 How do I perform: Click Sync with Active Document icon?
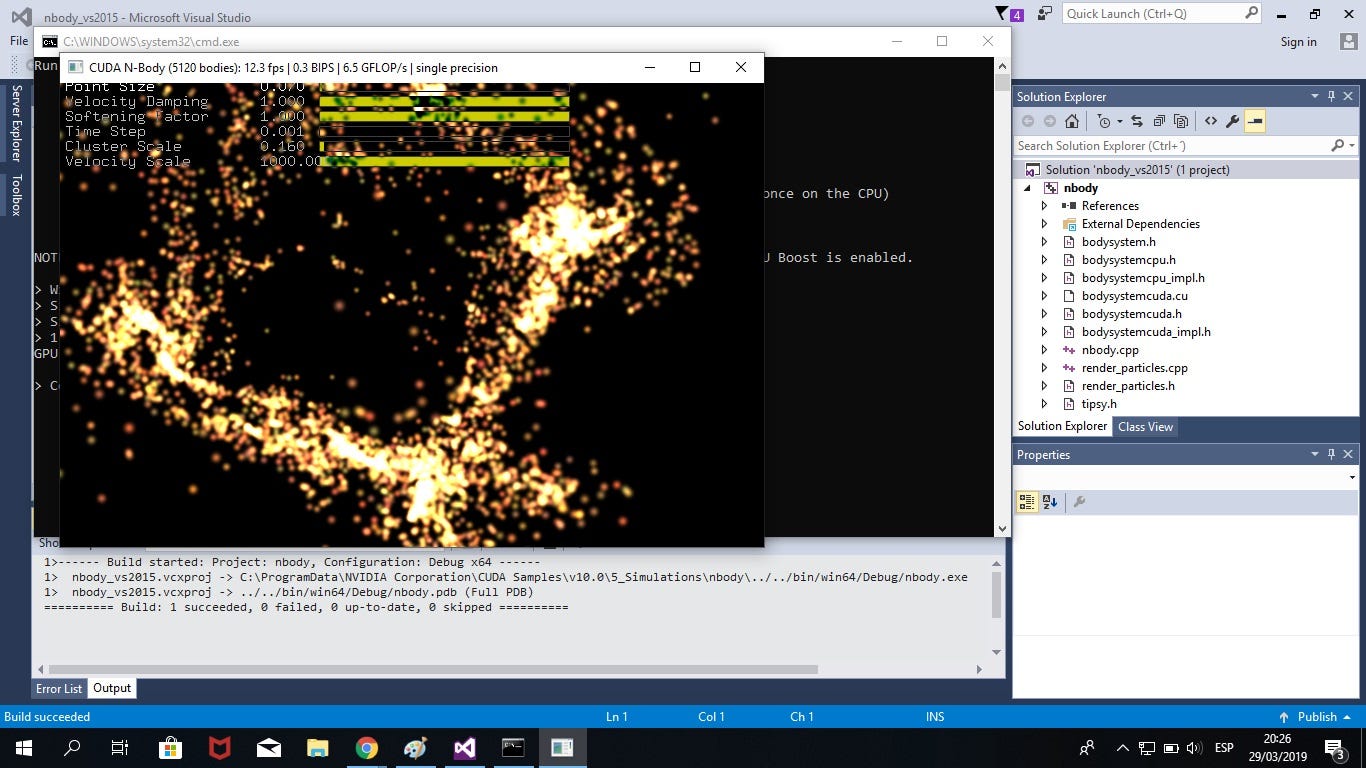coord(1137,121)
